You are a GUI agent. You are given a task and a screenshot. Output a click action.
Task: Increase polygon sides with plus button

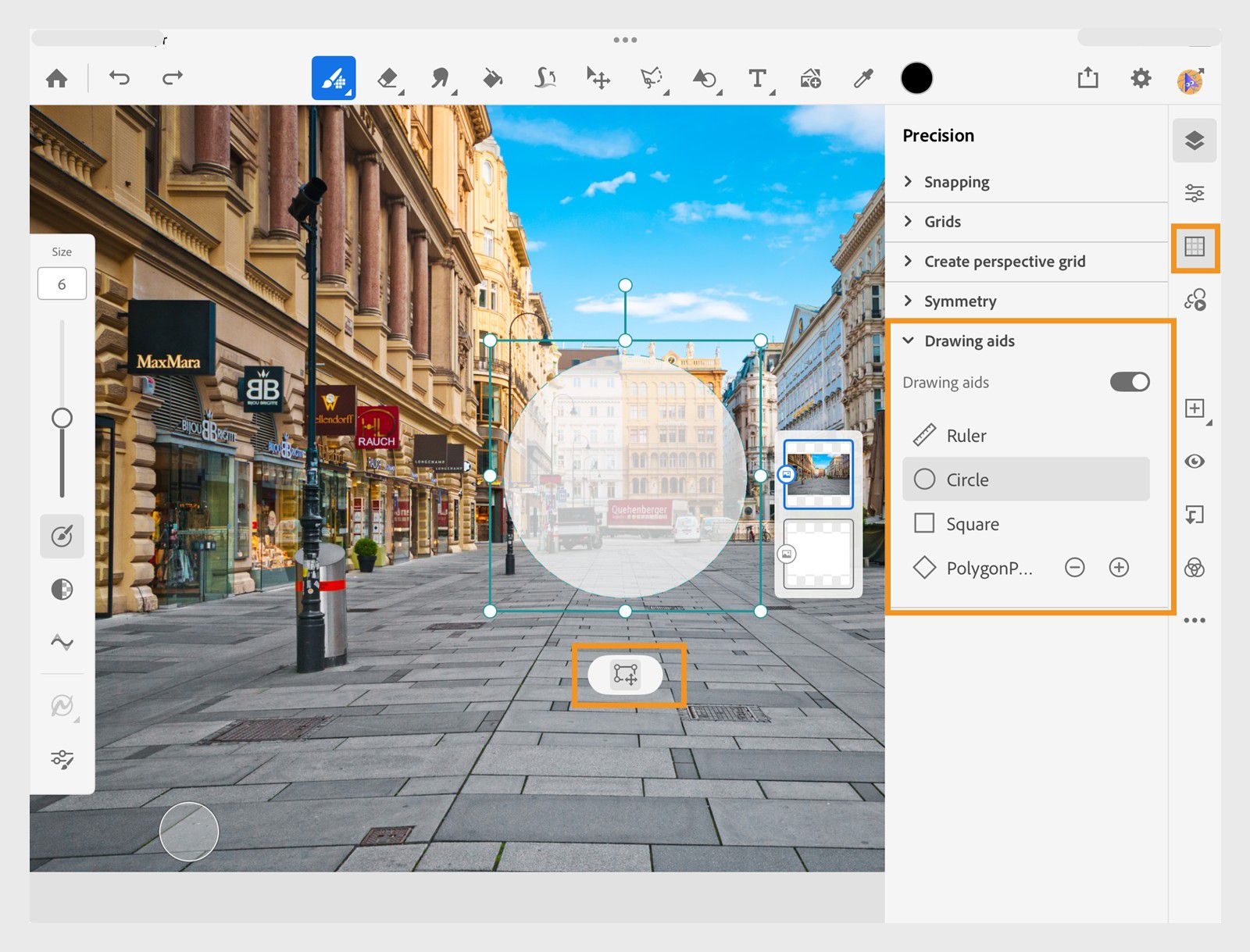[x=1119, y=568]
